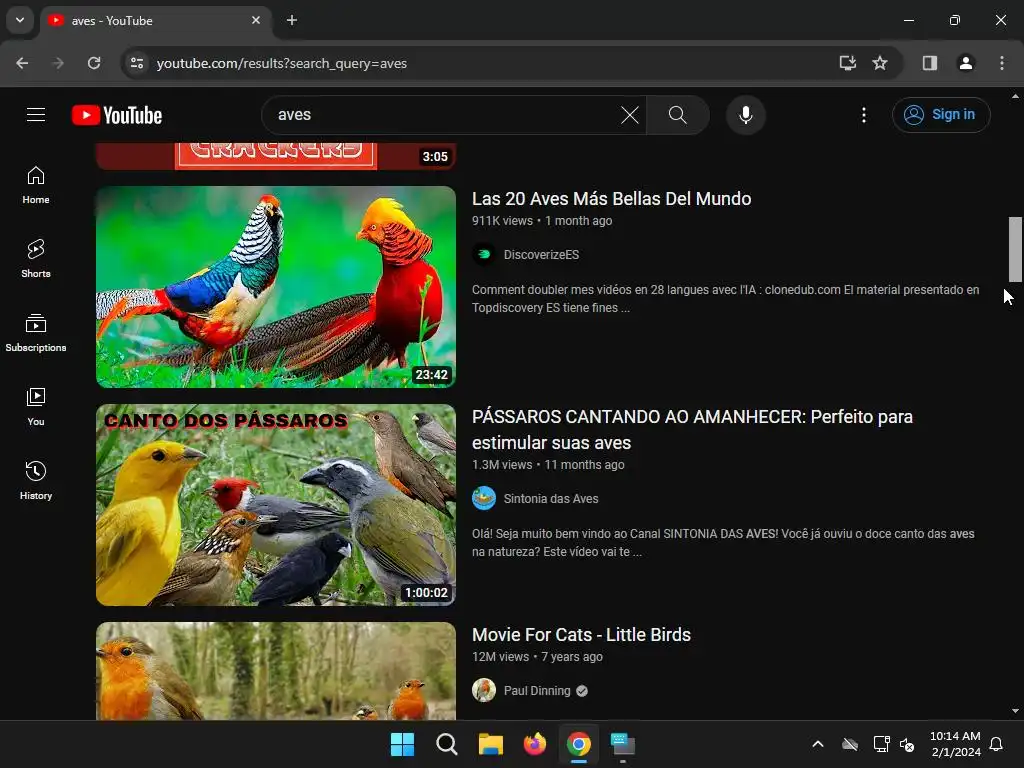The image size is (1024, 768).
Task: Click the browser back arrow
Action: coord(22,63)
